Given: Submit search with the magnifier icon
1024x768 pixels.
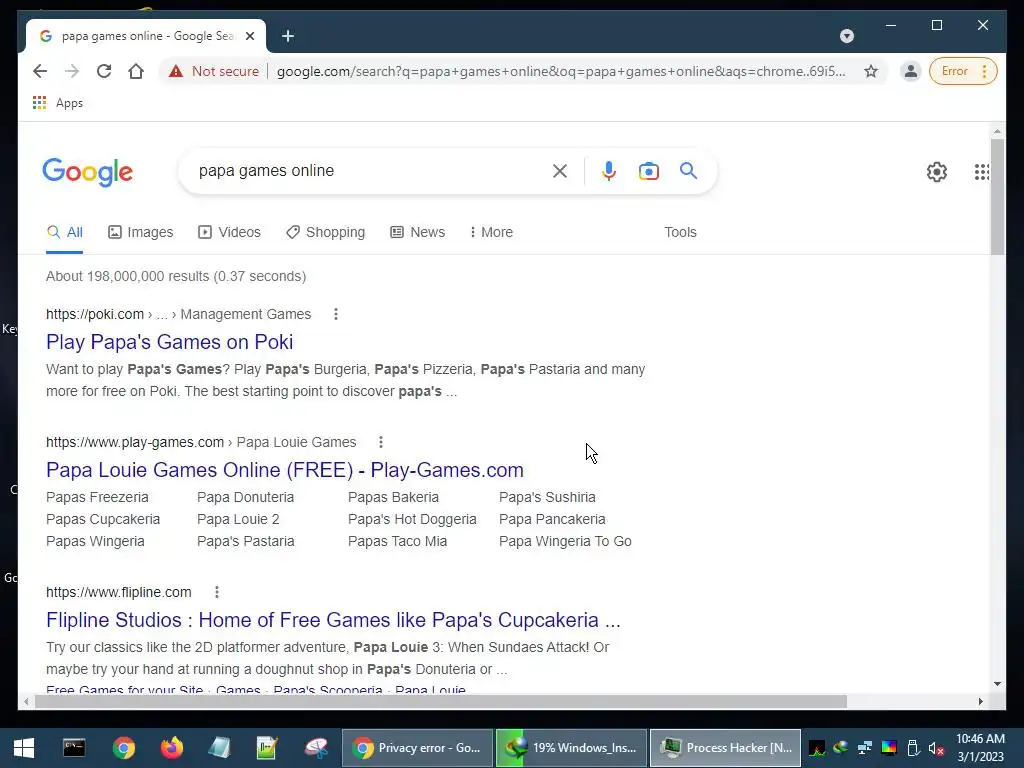Looking at the screenshot, I should (688, 171).
